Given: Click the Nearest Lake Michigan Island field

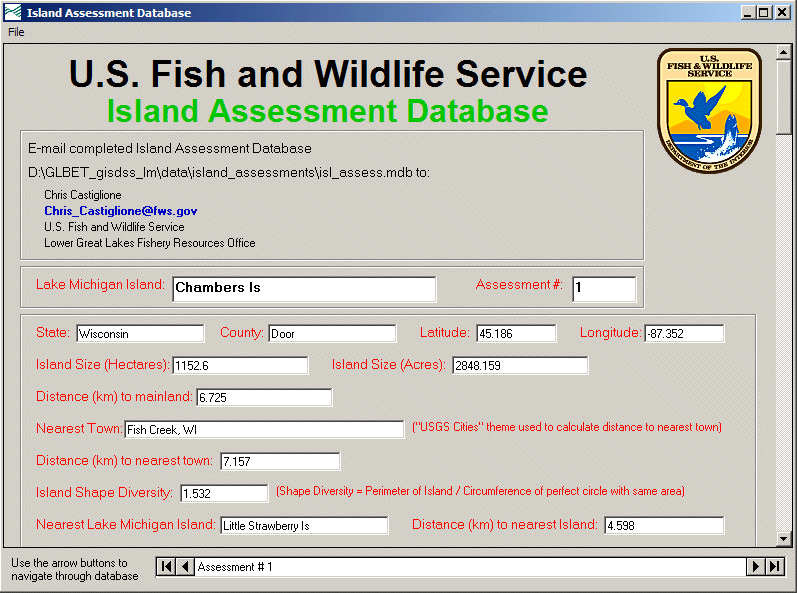Looking at the screenshot, I should pos(304,525).
